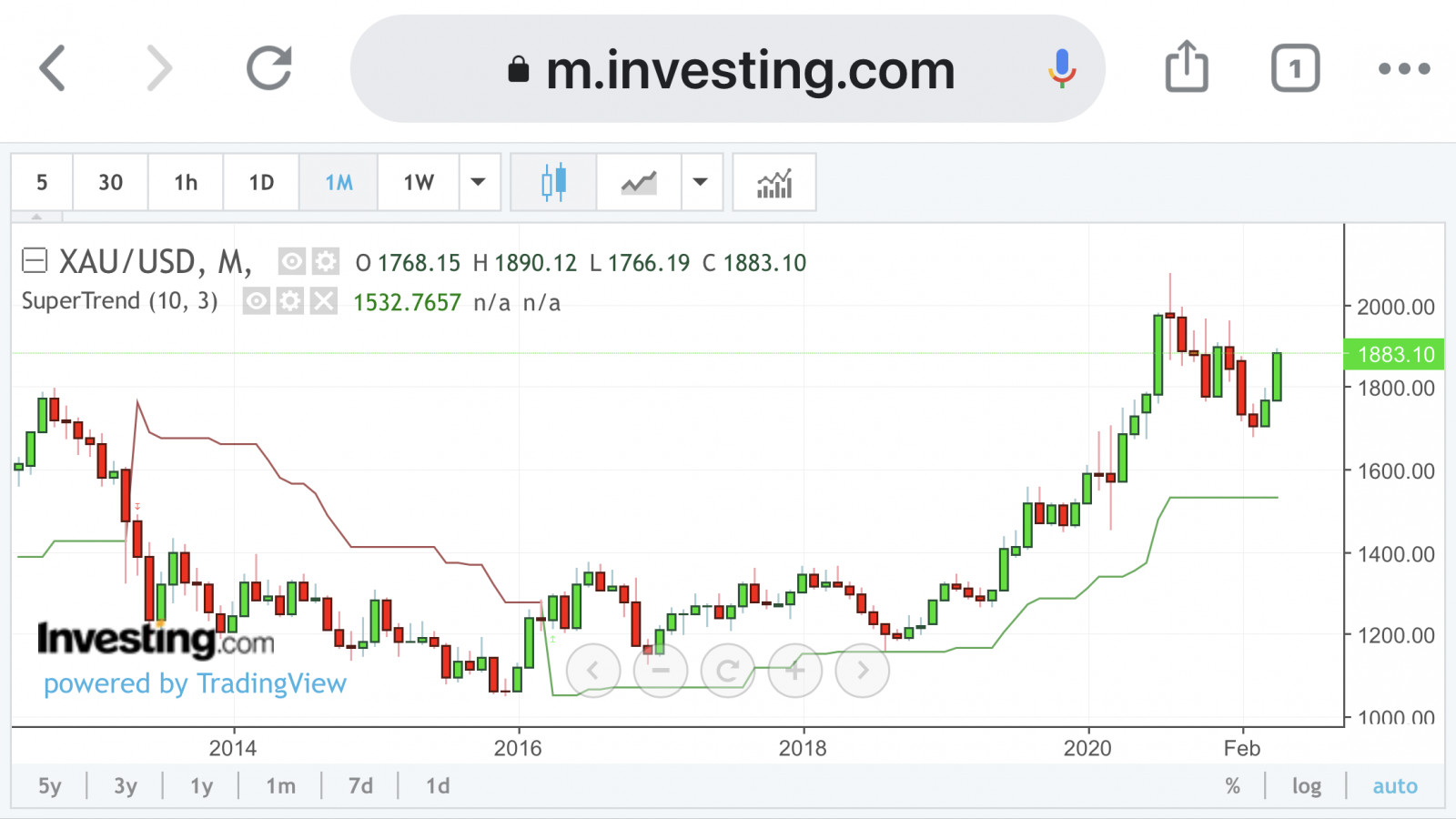Collapse the XAU/USD legend box
Viewport: 1456px width, 819px height.
coord(35,262)
